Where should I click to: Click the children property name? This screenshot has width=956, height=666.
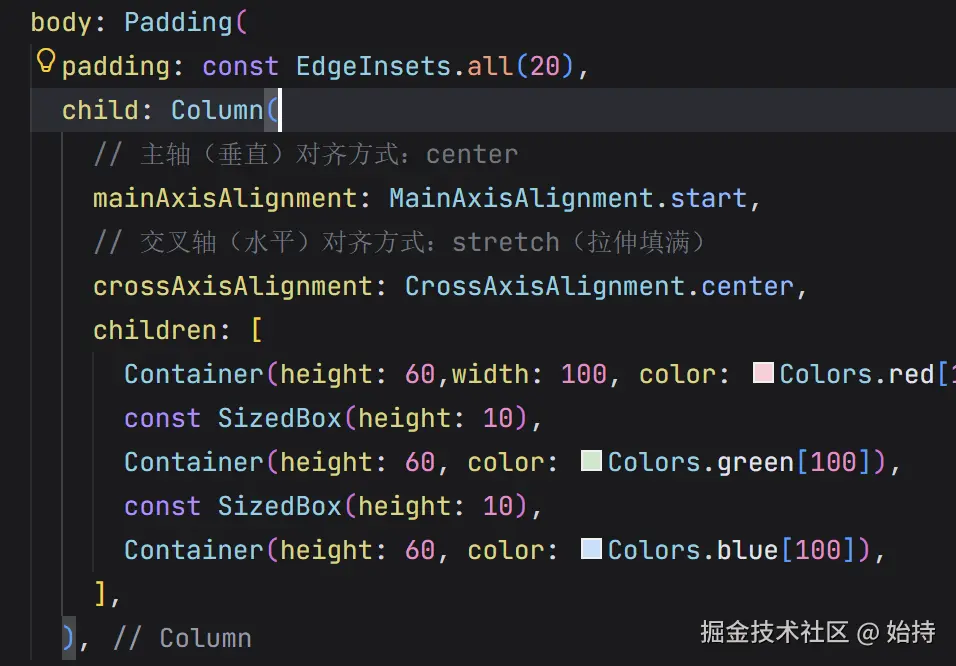(x=154, y=330)
